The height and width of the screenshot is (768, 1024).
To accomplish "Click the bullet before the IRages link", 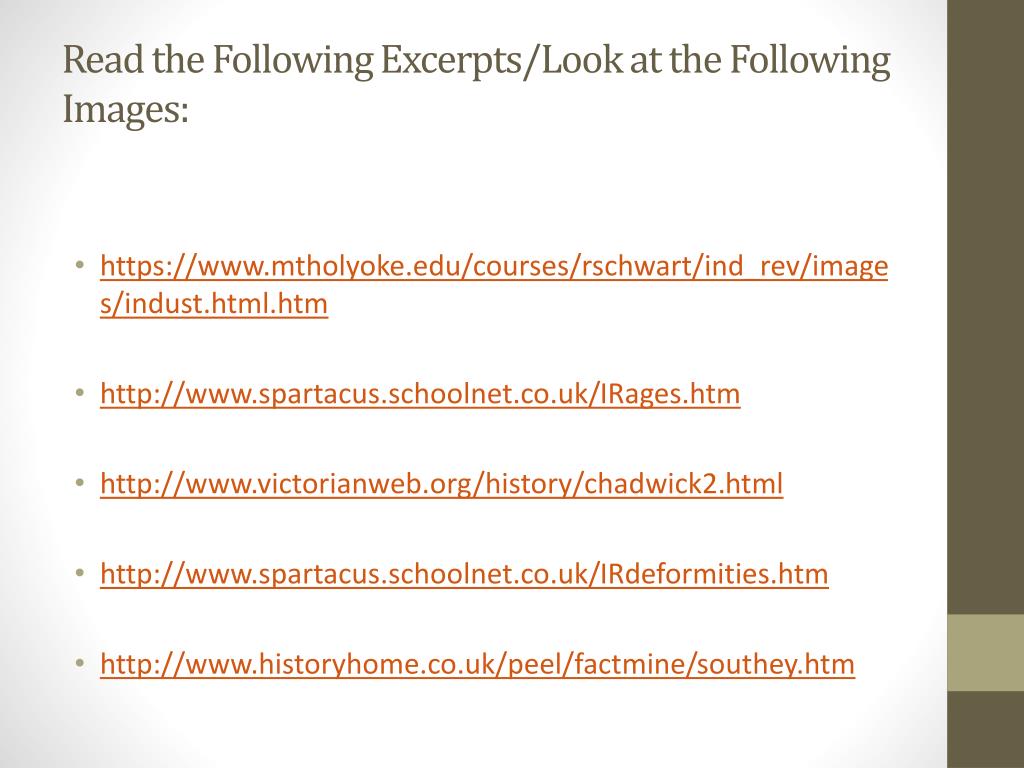I will pyautogui.click(x=80, y=393).
